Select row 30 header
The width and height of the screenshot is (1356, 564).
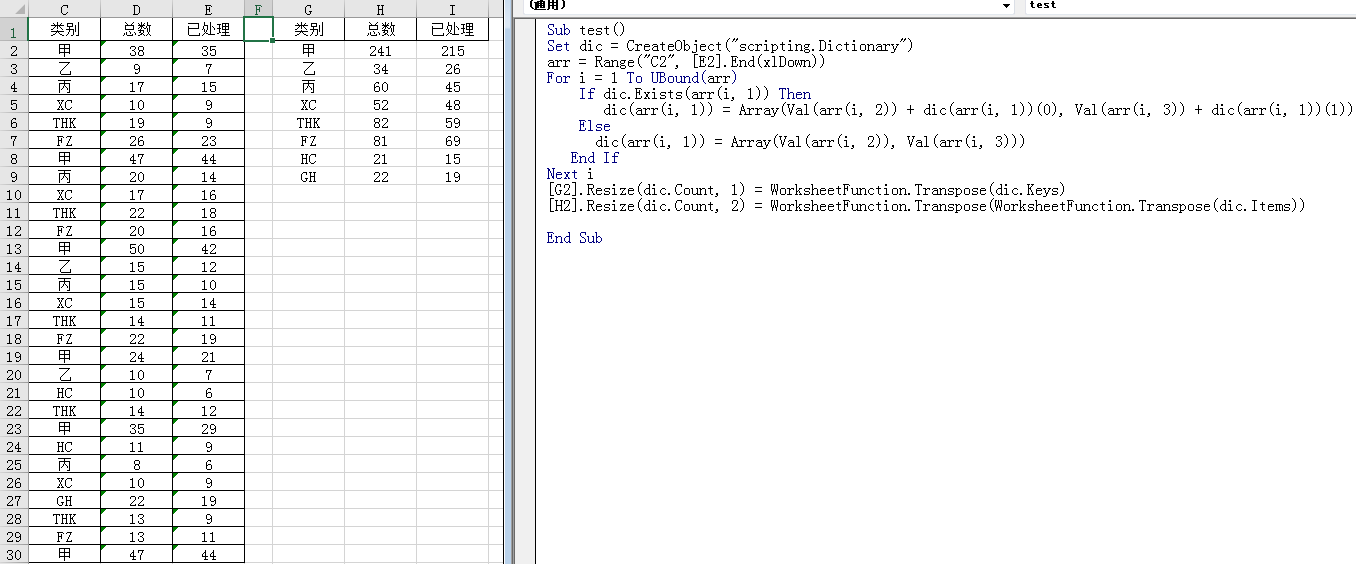[14, 554]
